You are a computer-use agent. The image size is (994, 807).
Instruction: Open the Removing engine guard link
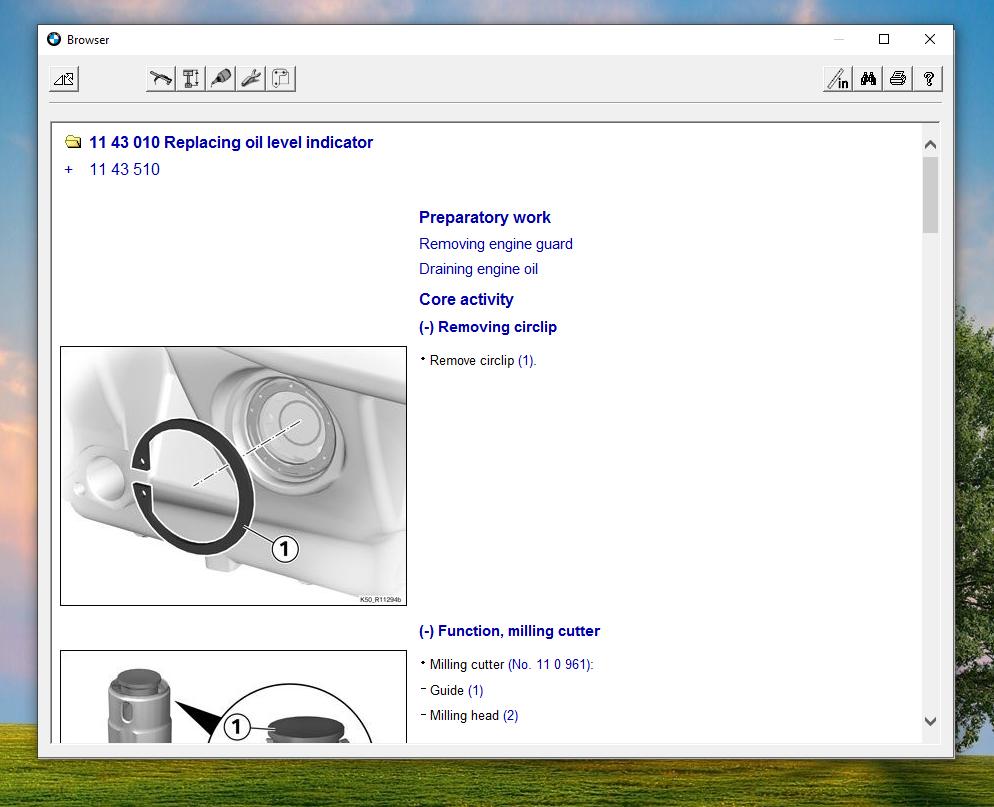tap(495, 244)
